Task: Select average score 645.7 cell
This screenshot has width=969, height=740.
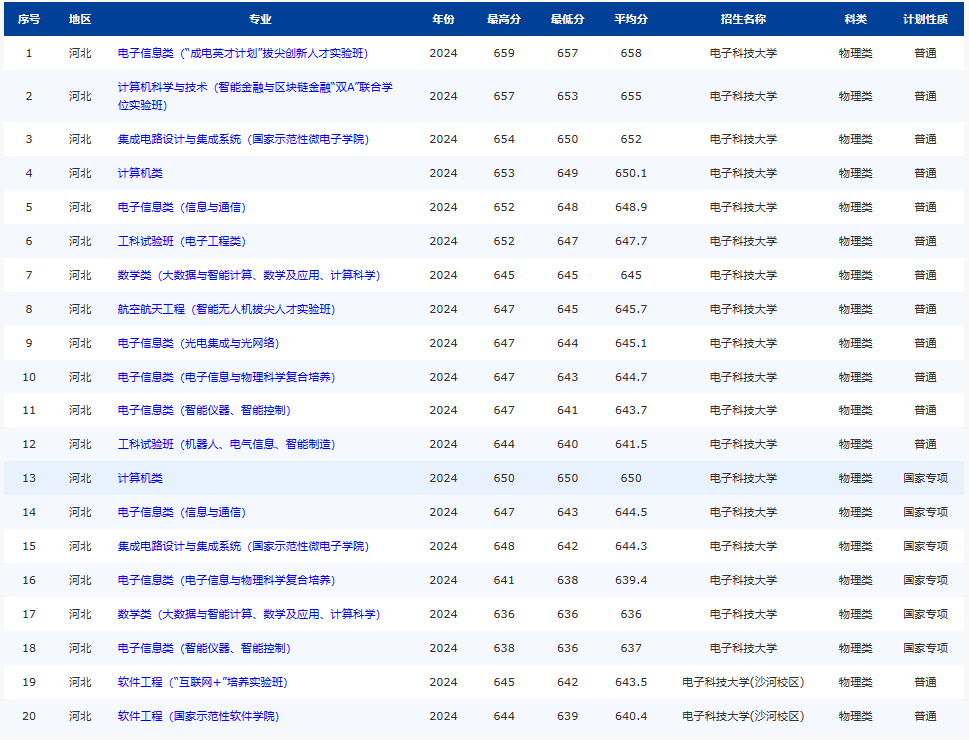Action: point(631,309)
